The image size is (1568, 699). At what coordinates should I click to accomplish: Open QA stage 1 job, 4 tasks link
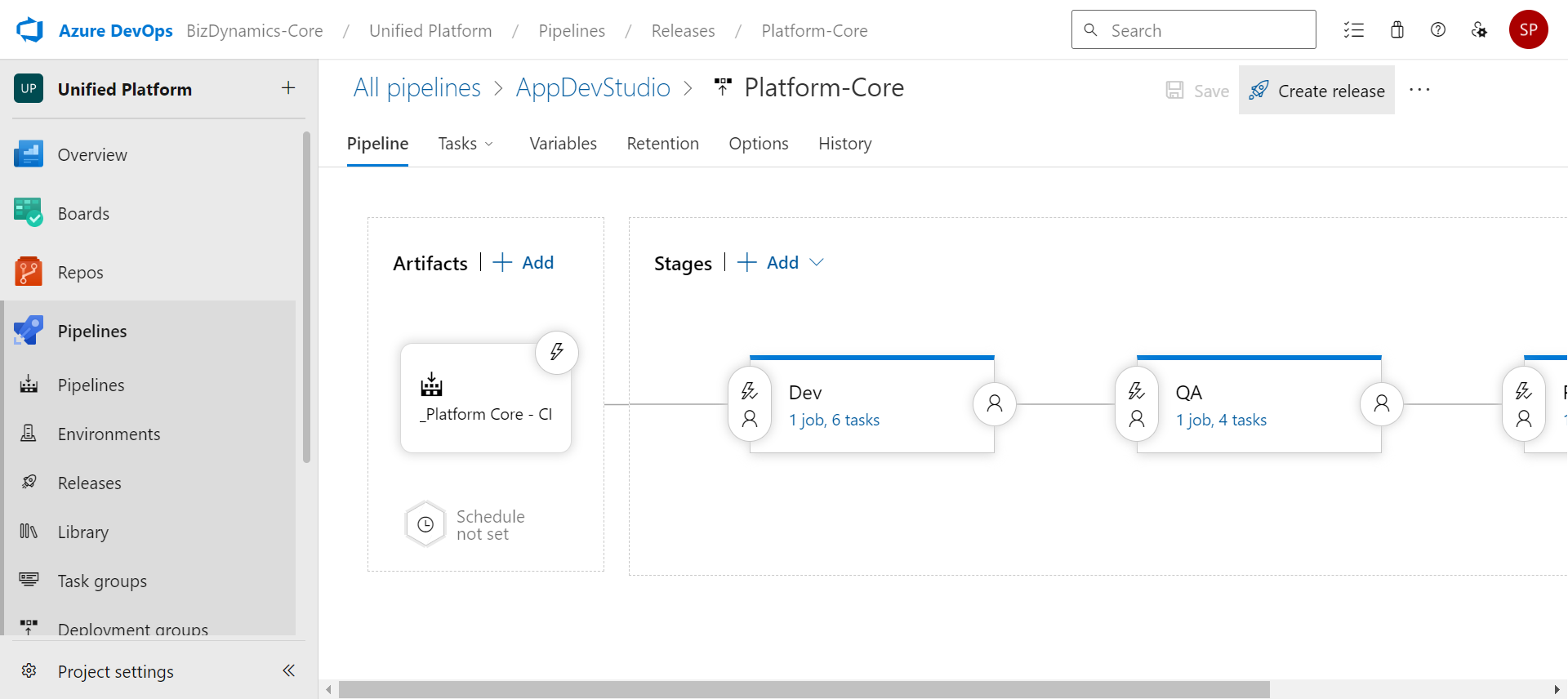pos(1221,420)
